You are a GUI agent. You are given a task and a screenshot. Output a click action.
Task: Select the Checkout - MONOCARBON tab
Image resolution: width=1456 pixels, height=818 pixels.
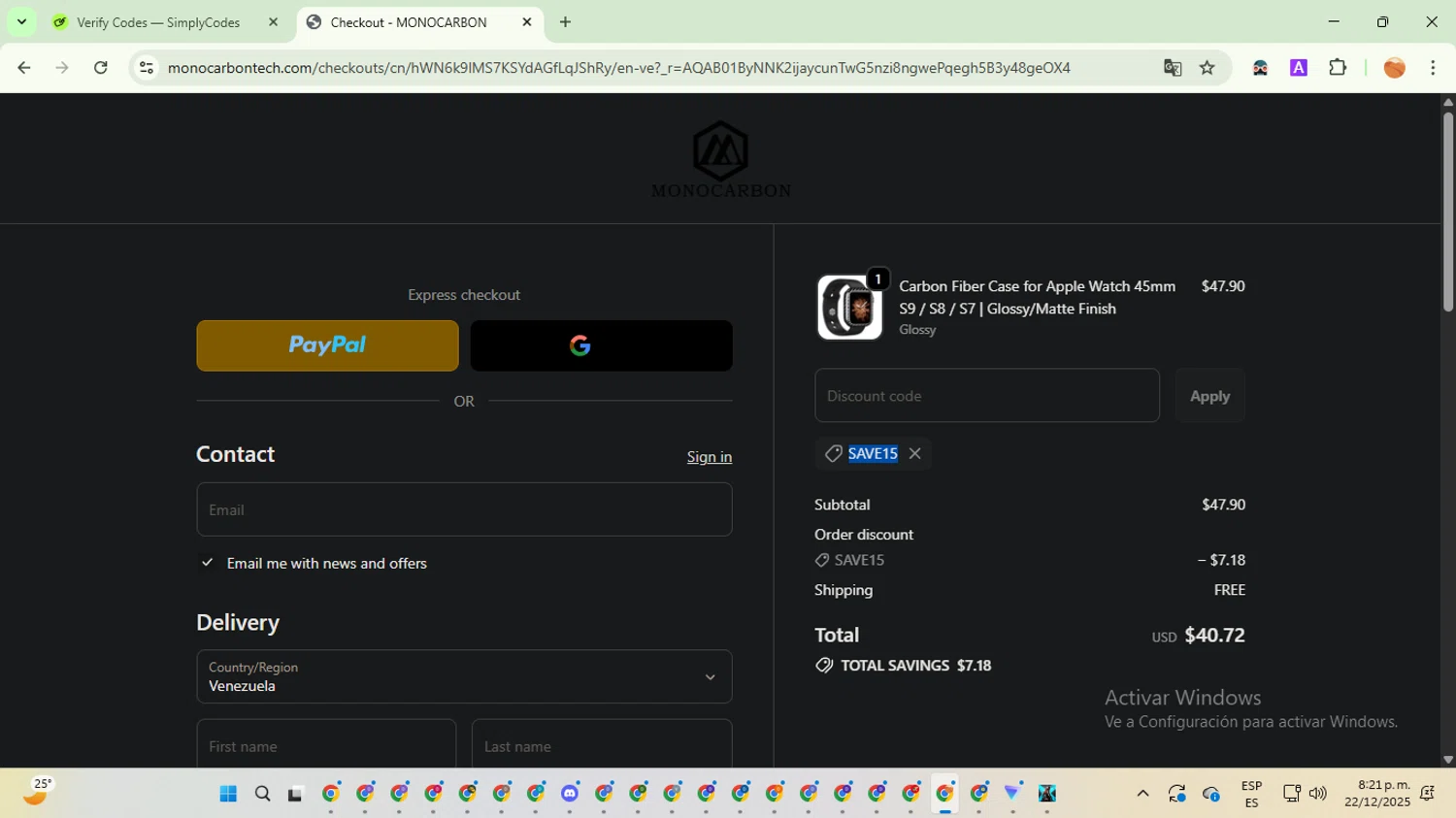[408, 22]
